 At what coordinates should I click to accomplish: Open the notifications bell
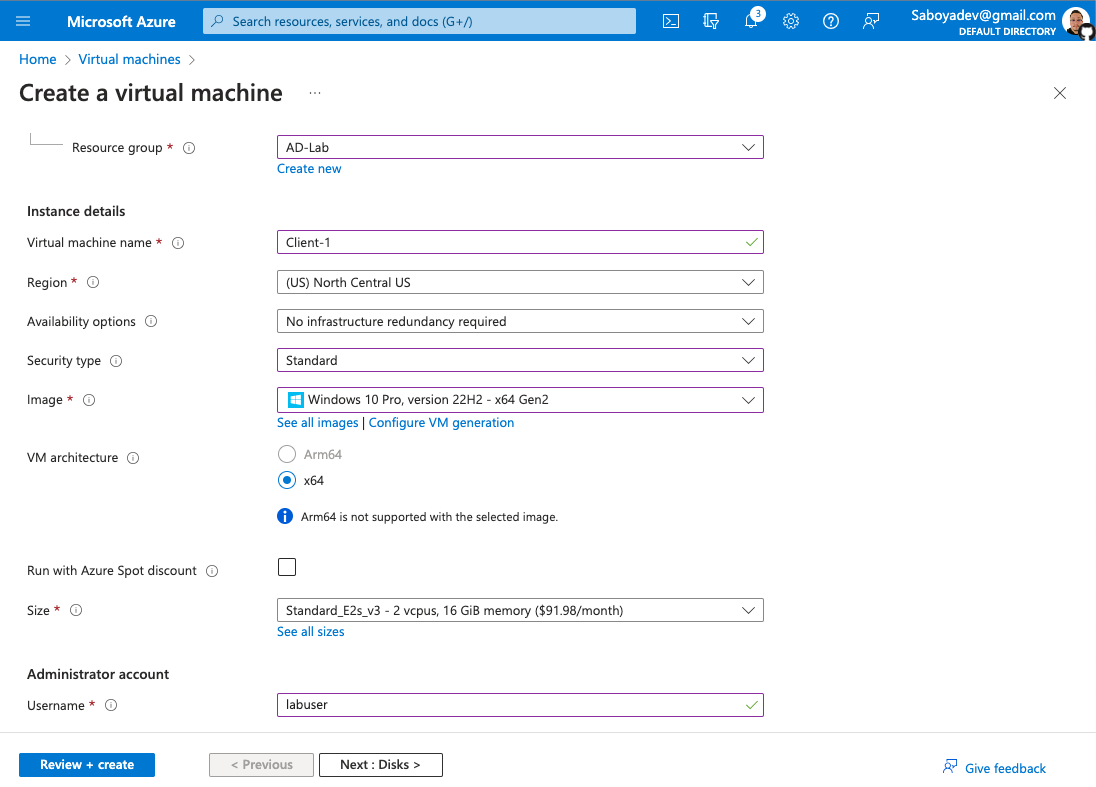751,21
